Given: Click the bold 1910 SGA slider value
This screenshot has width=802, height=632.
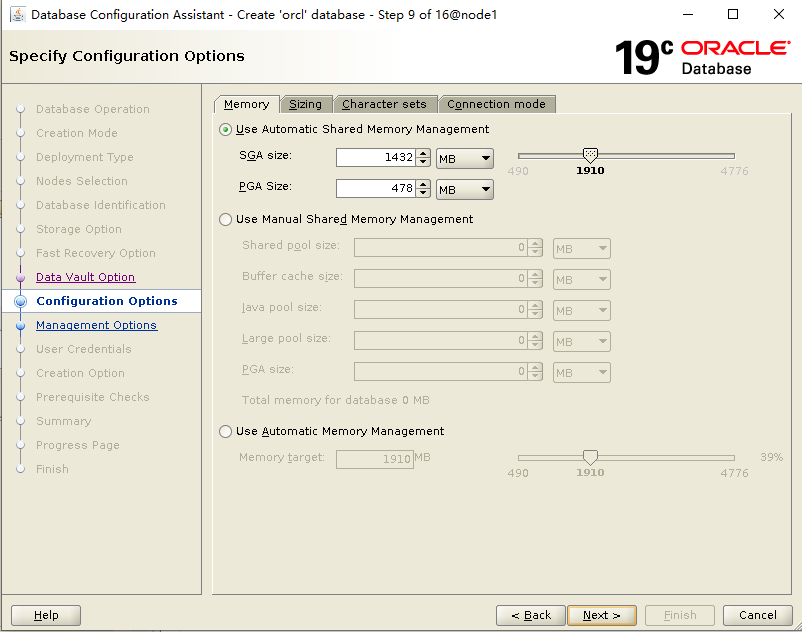Looking at the screenshot, I should [x=590, y=171].
